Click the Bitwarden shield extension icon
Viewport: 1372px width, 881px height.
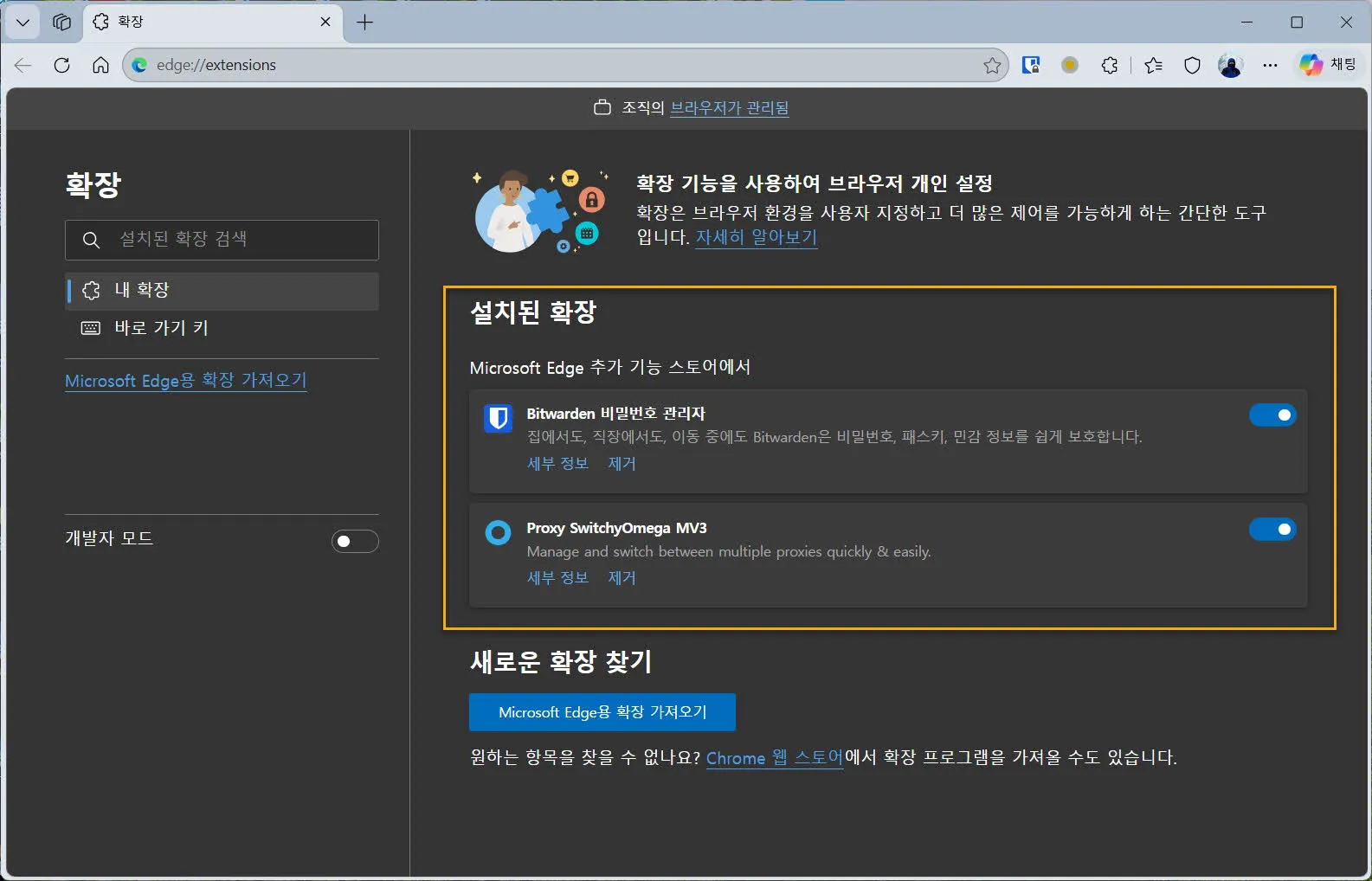498,418
